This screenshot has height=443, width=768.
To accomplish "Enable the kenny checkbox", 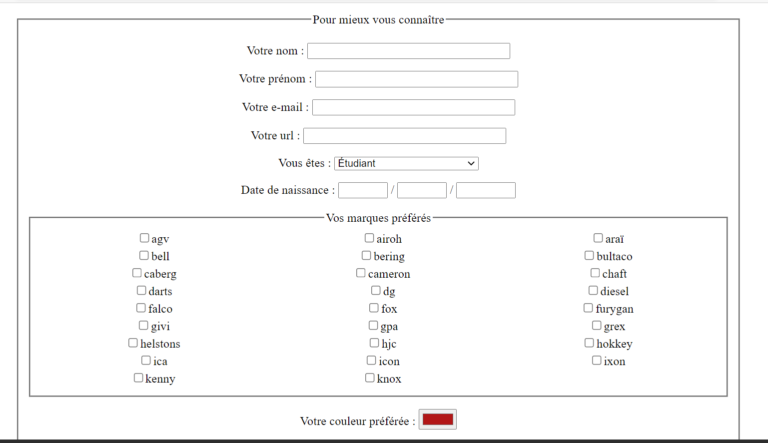I will 138,378.
